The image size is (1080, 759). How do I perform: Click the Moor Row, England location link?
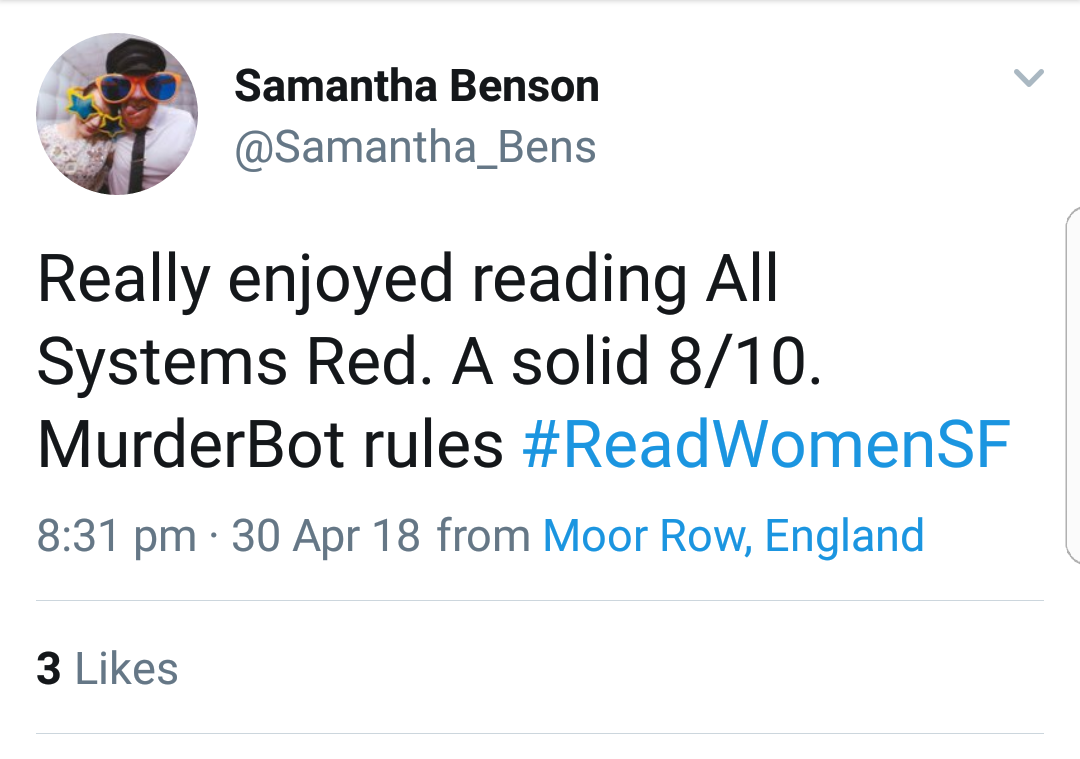pyautogui.click(x=733, y=536)
